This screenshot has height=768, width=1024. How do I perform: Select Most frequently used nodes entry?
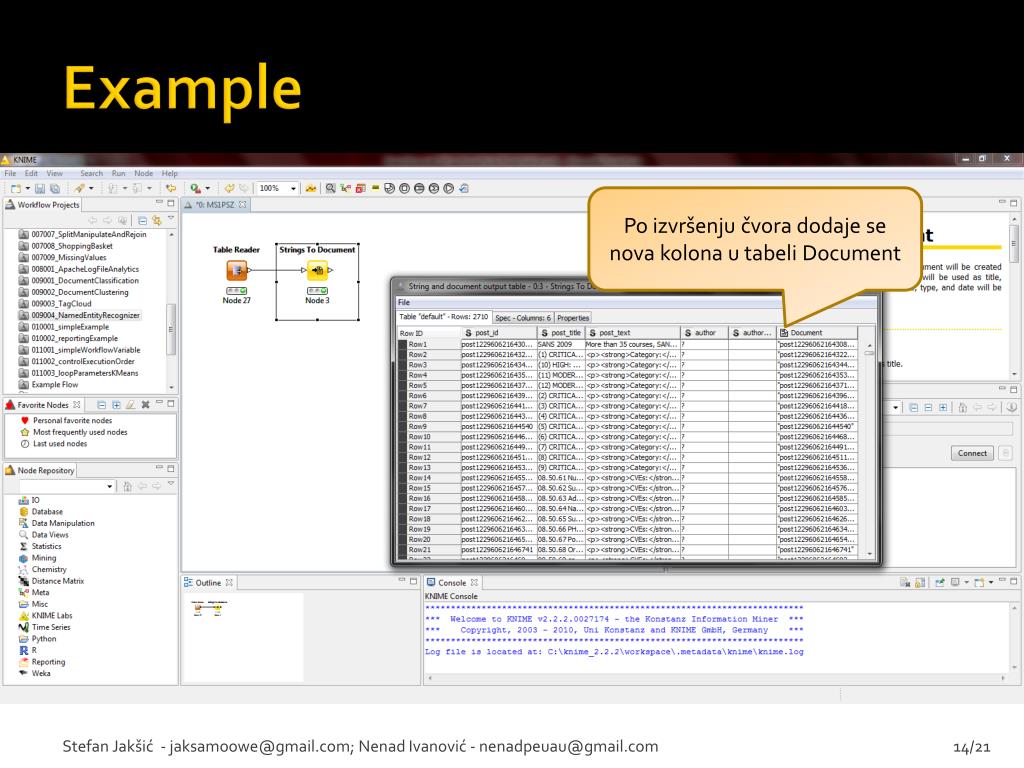73,432
